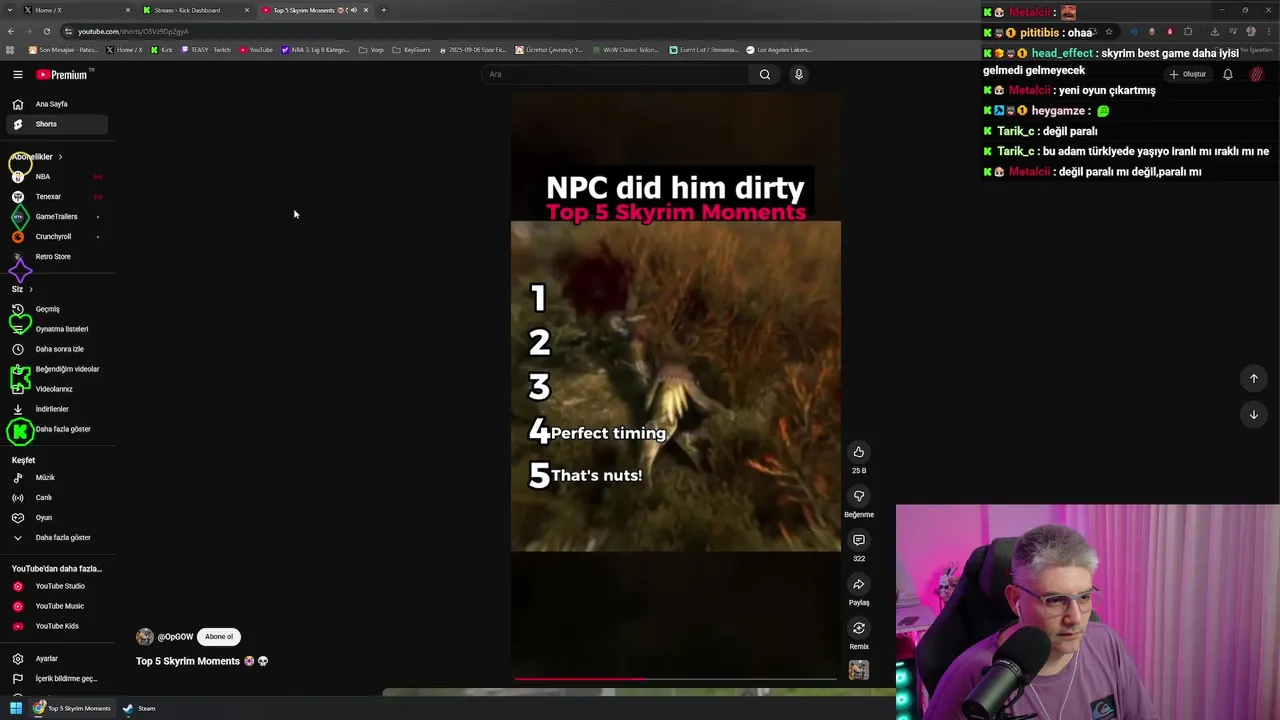Select Shorts in the sidebar
Image resolution: width=1280 pixels, height=720 pixels.
[x=56, y=124]
